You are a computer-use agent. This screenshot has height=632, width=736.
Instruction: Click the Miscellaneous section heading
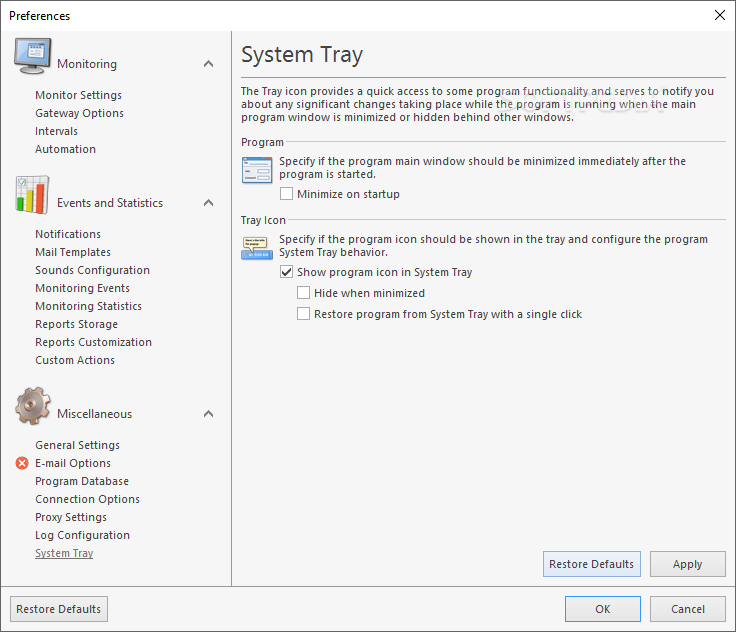[x=94, y=414]
